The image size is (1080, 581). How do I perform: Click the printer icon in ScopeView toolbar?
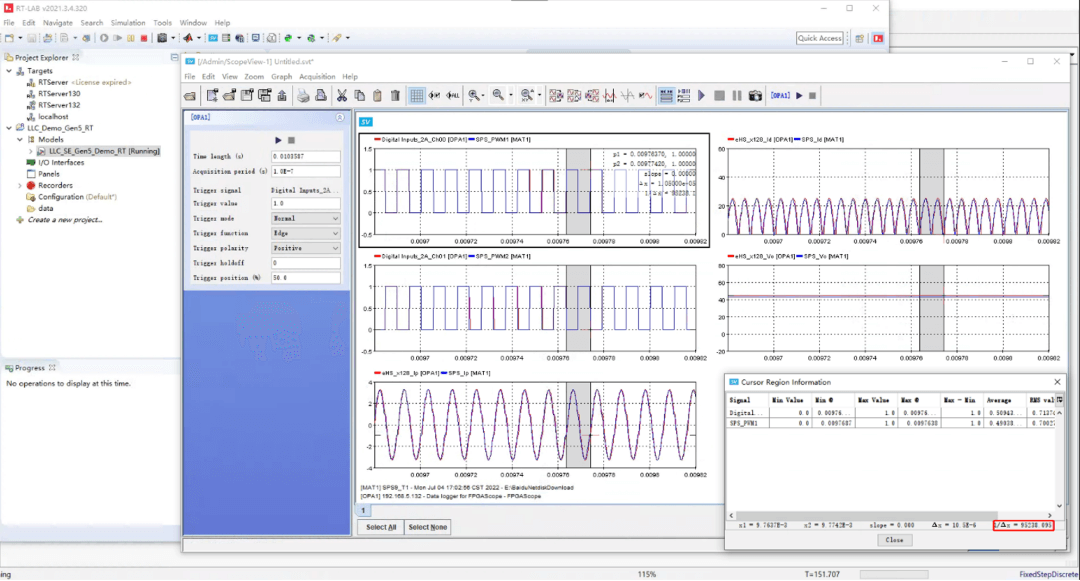303,96
